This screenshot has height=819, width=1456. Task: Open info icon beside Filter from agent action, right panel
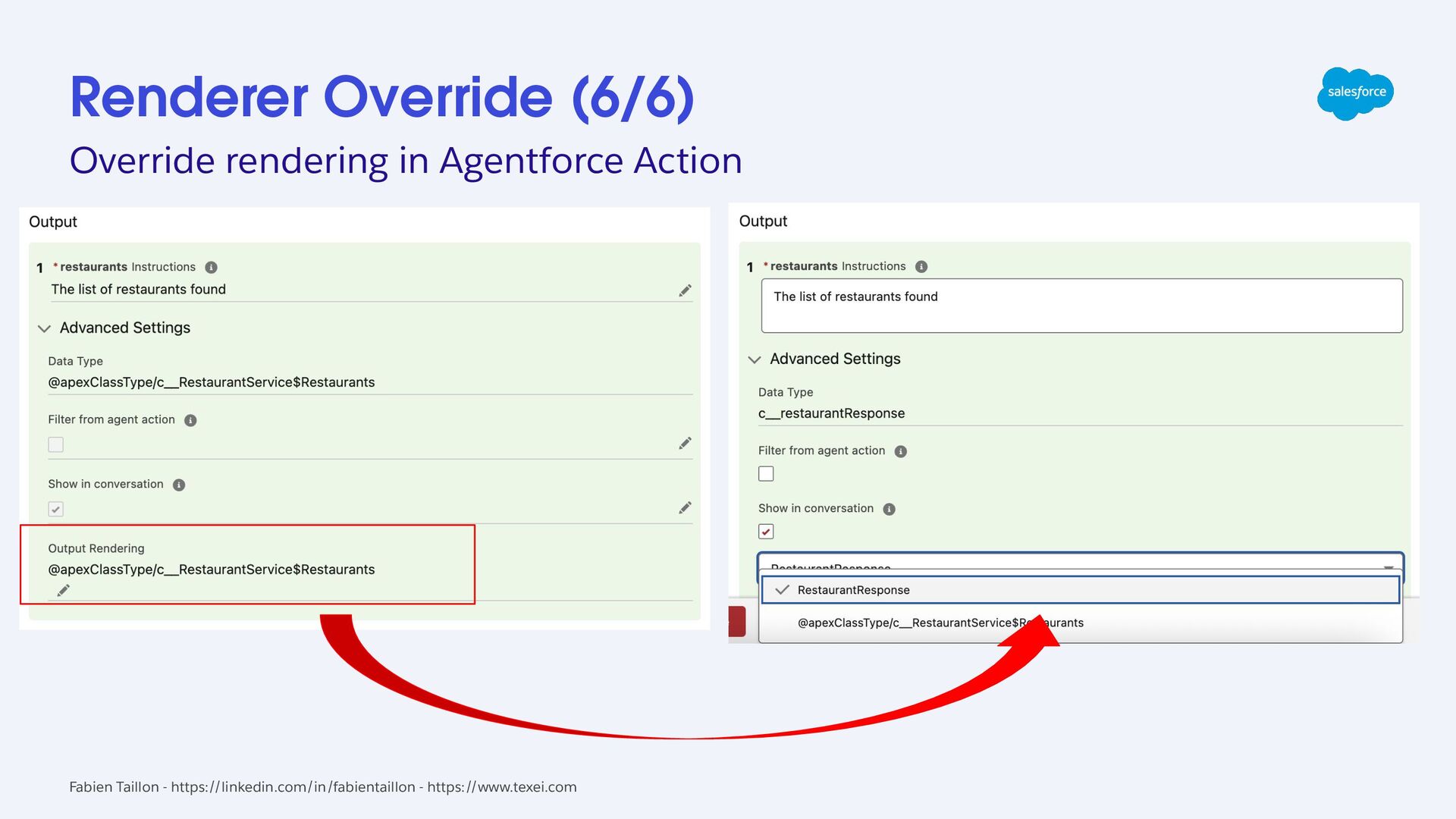tap(901, 451)
